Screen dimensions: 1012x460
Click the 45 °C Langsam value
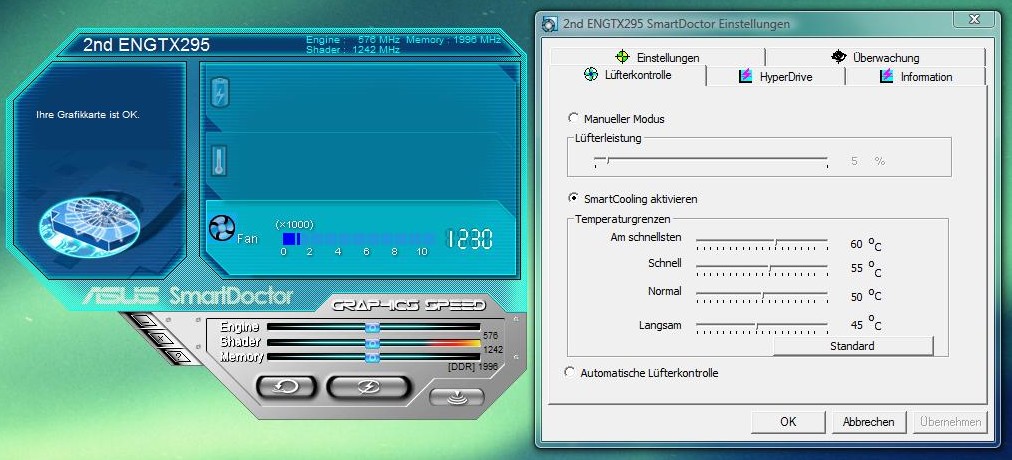click(x=866, y=325)
